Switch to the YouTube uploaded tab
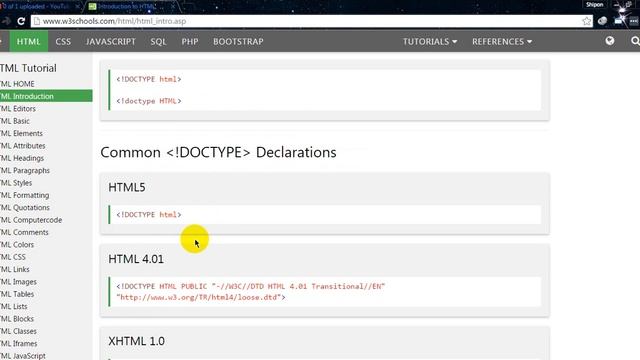Screen dimensions: 640x360 (x=39, y=7)
